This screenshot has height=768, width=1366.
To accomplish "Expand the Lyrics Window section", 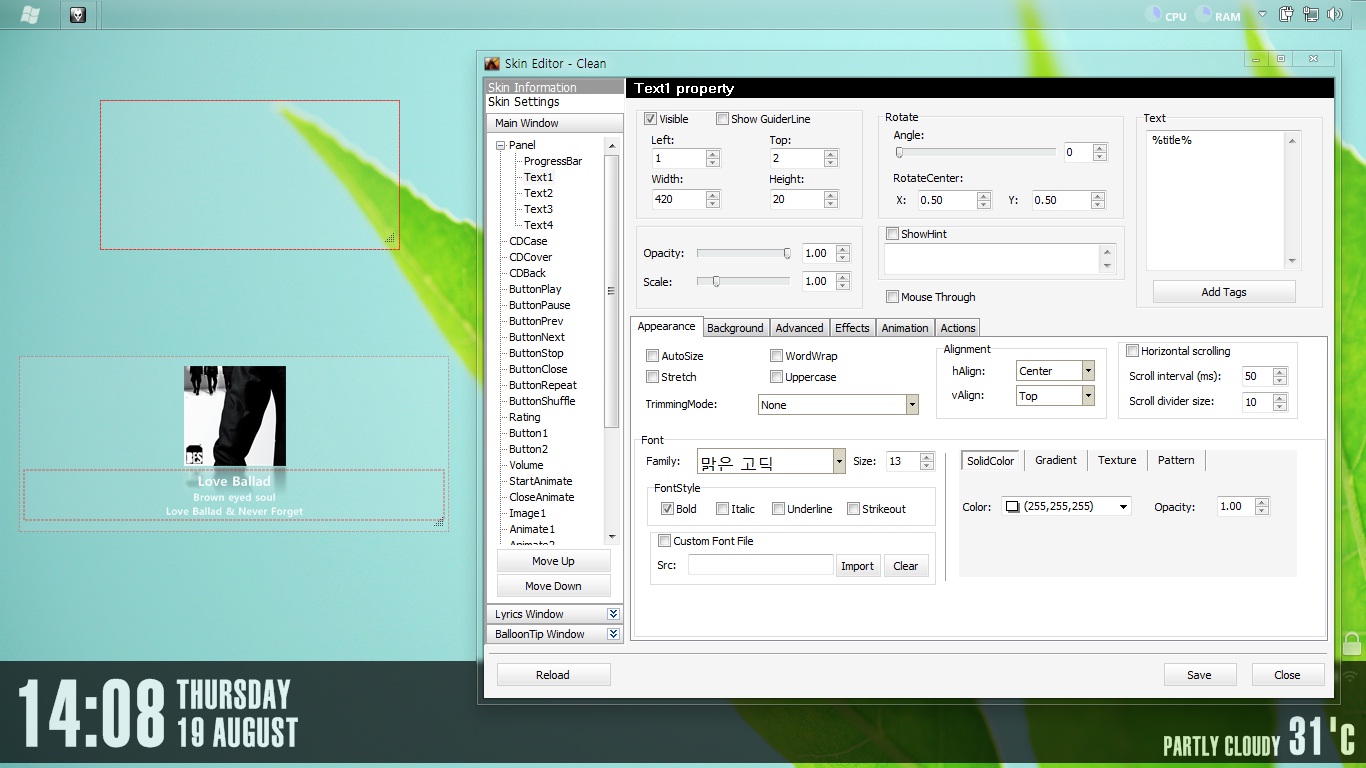I will 613,614.
